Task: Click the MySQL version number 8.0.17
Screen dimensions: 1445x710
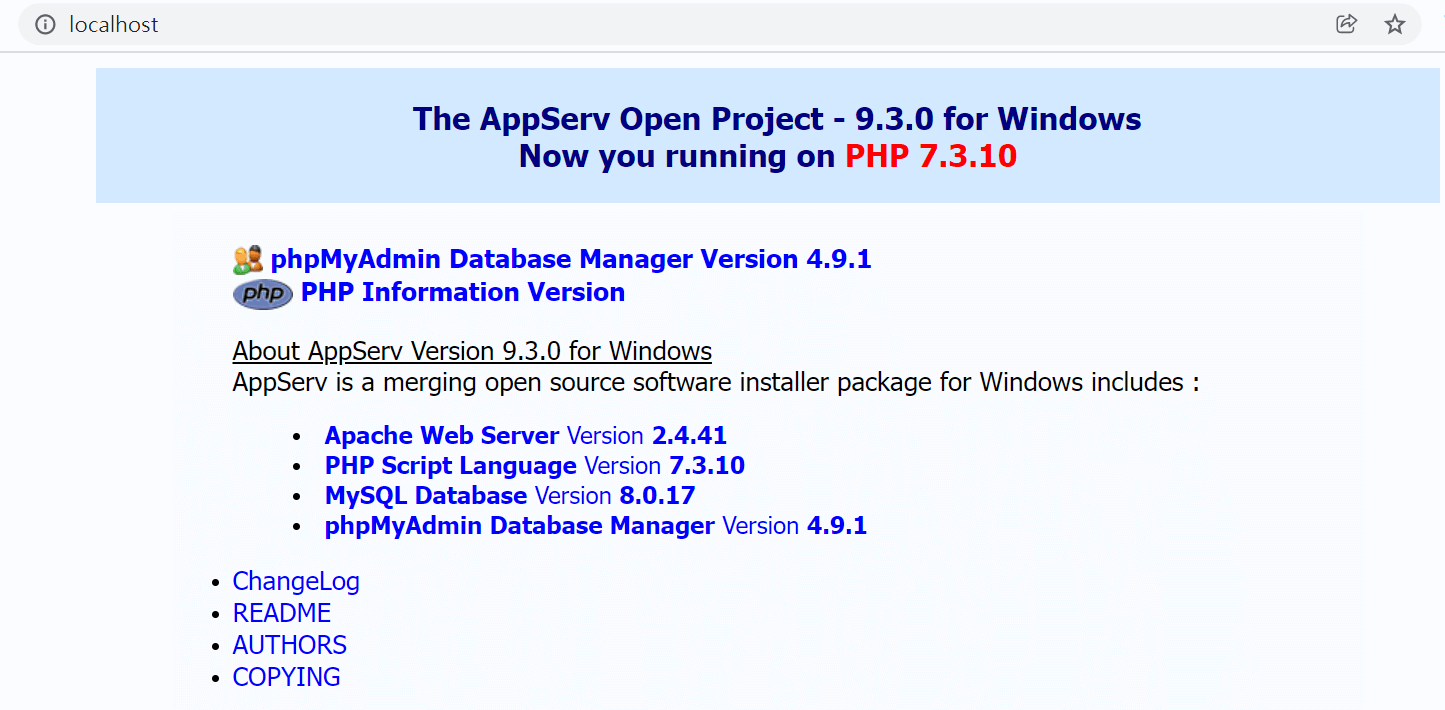Action: 657,496
